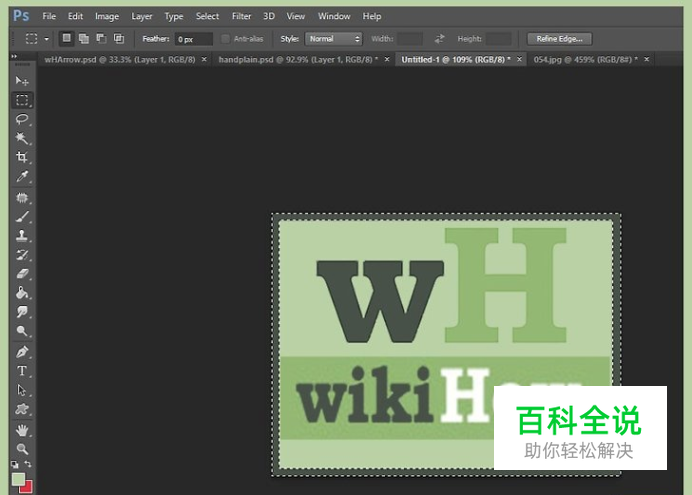
Task: Expand the toolbar double-arrow toggle
Action: [x=14, y=56]
